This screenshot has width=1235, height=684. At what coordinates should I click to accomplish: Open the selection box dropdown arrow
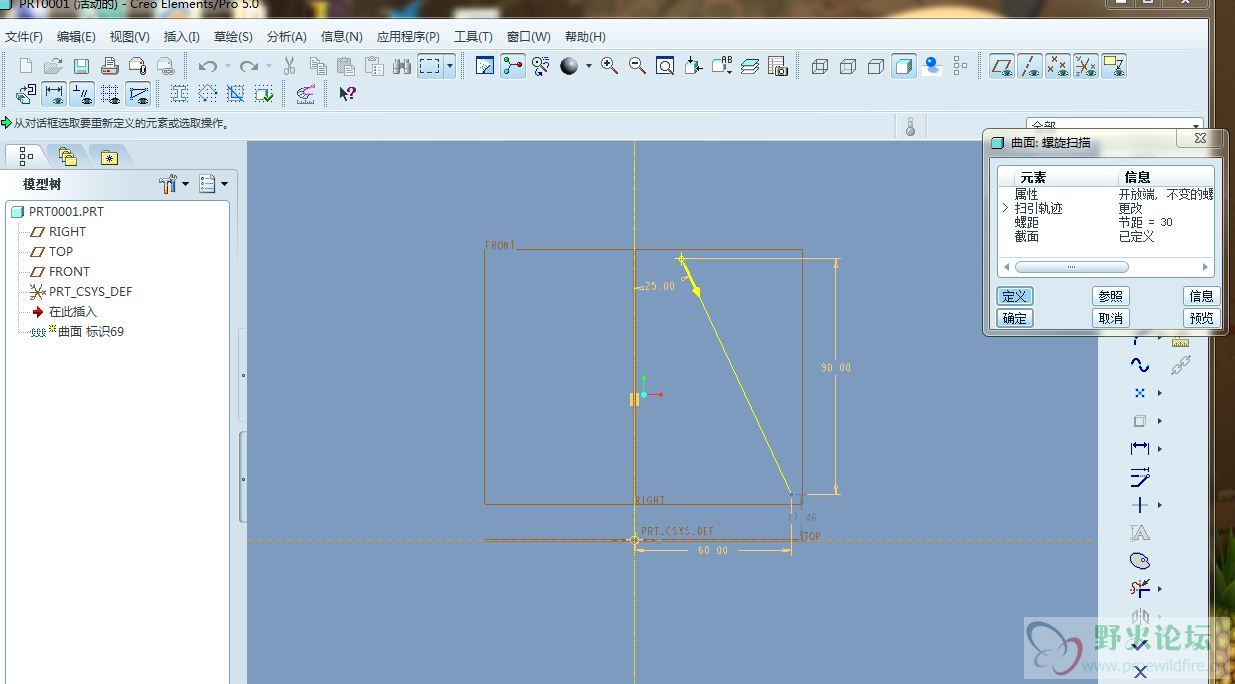click(x=450, y=67)
